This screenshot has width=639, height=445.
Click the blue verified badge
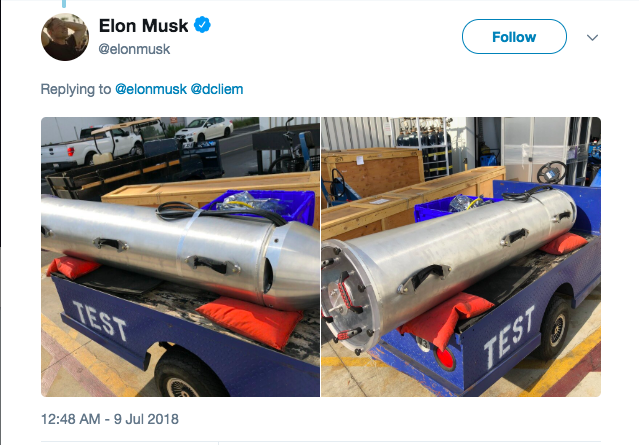coord(202,25)
